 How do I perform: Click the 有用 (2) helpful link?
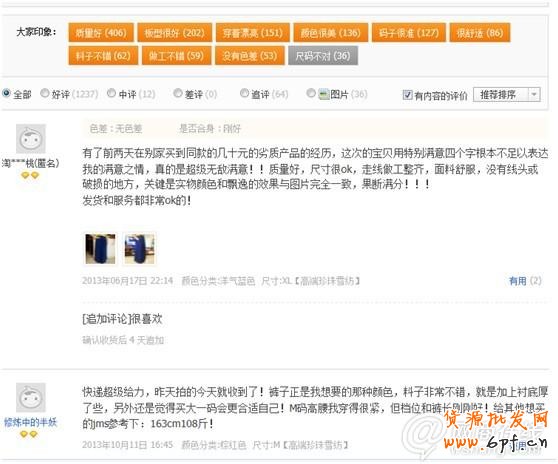tap(525, 281)
